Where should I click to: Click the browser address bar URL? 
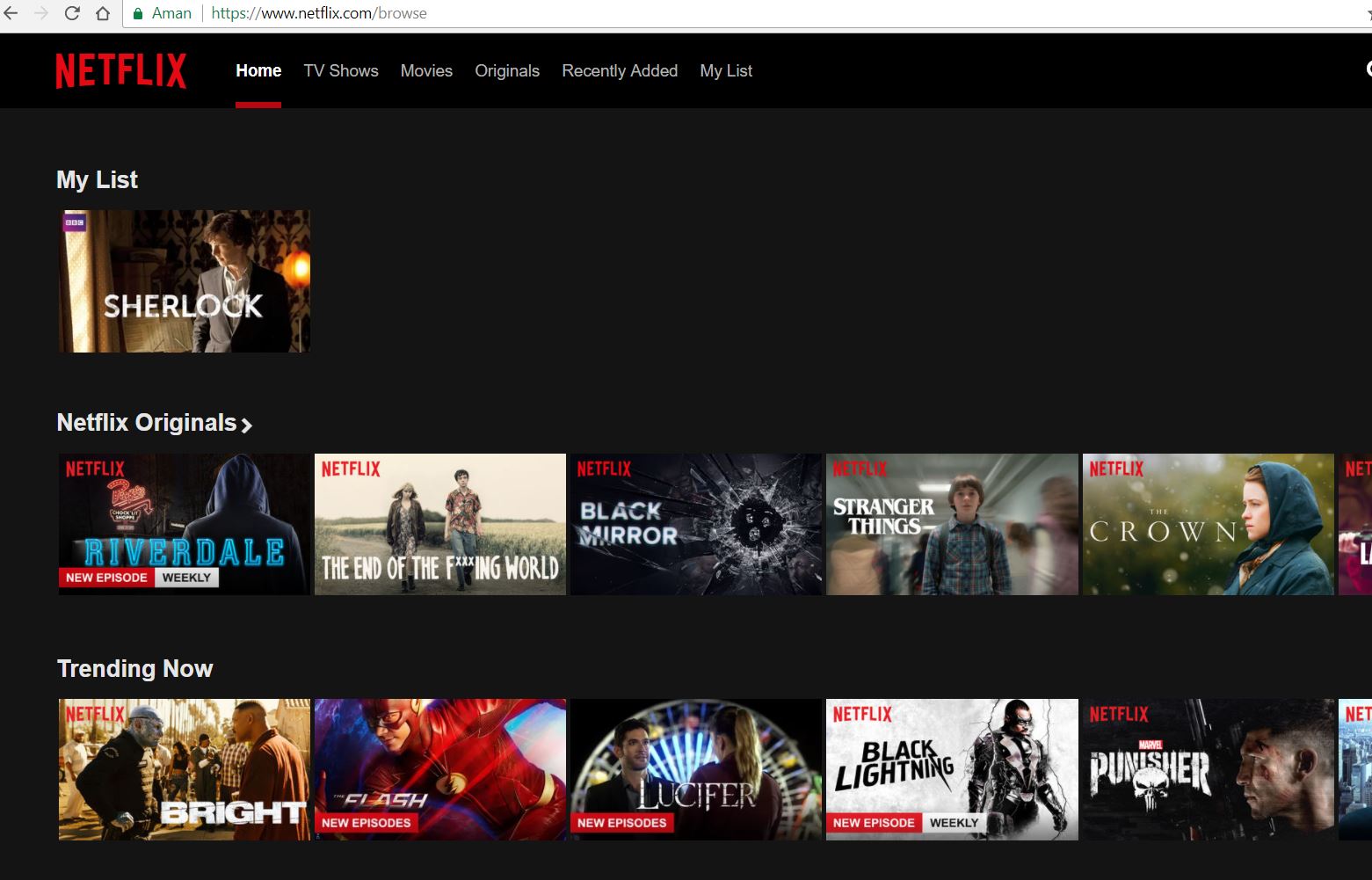318,13
